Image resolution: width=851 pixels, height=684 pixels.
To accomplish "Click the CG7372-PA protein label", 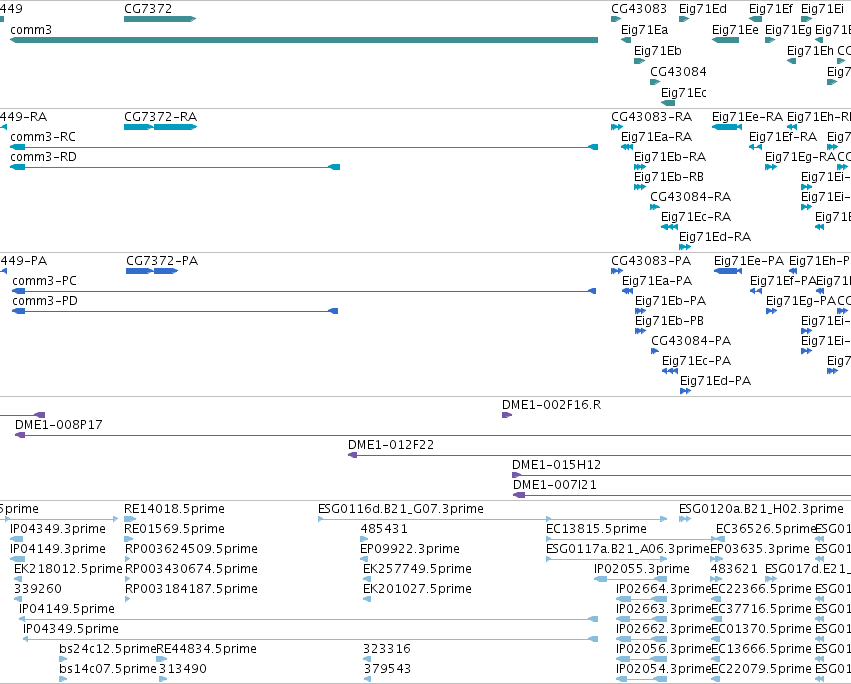I will [x=162, y=261].
